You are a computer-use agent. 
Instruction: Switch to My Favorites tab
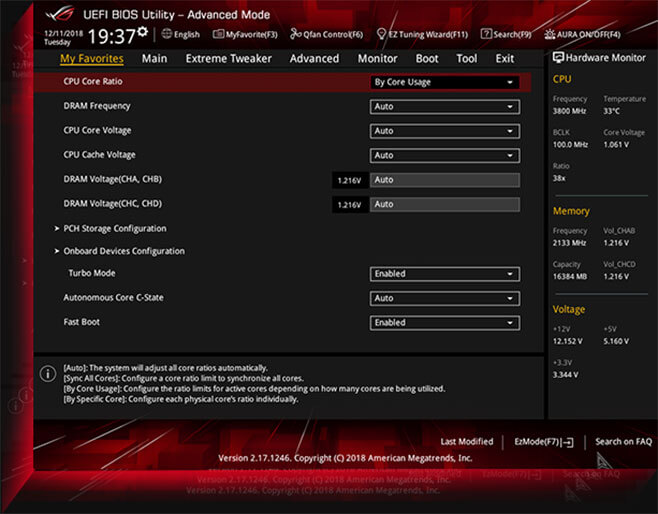tap(92, 59)
